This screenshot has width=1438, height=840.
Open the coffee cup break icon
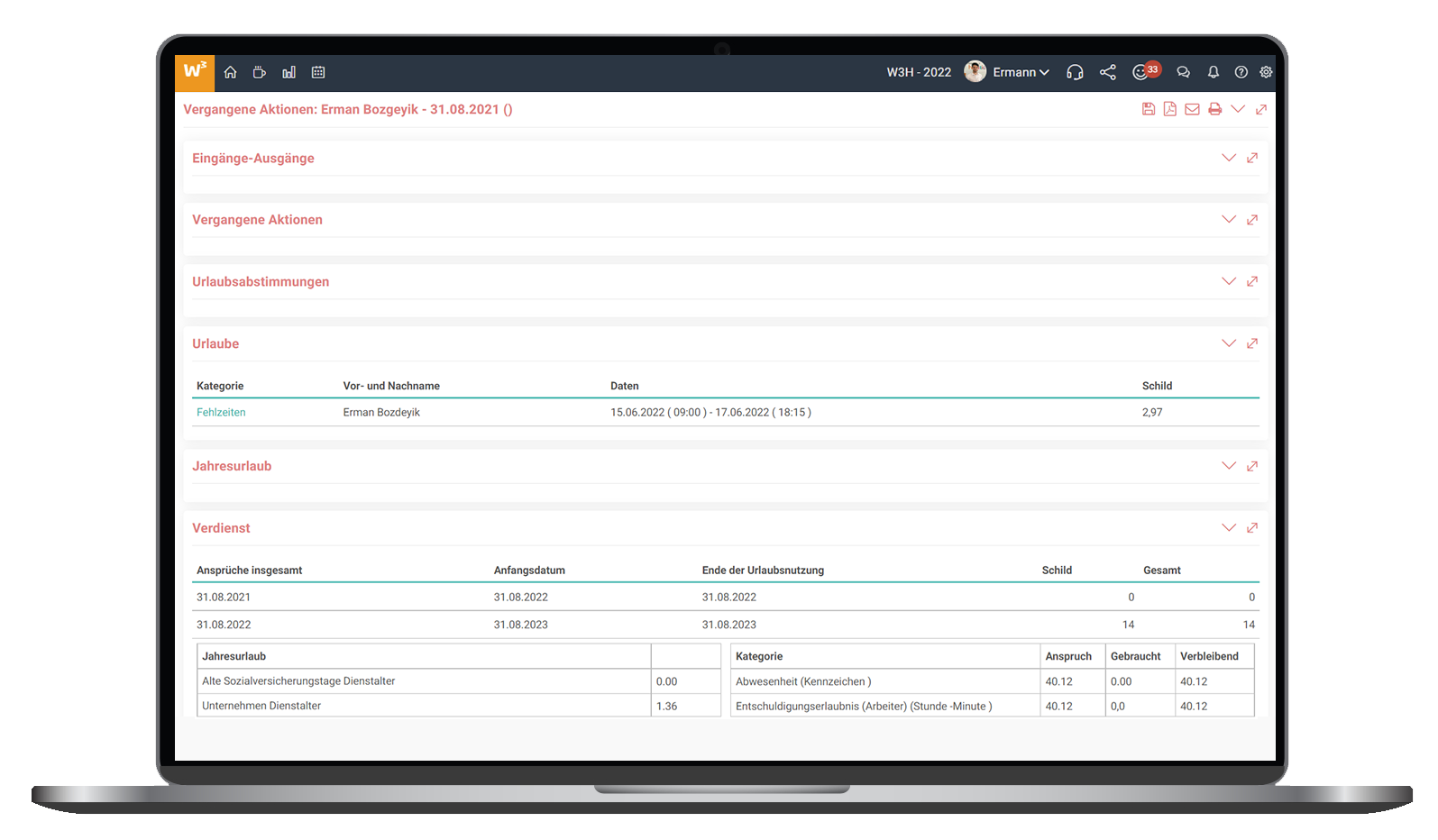(x=260, y=72)
